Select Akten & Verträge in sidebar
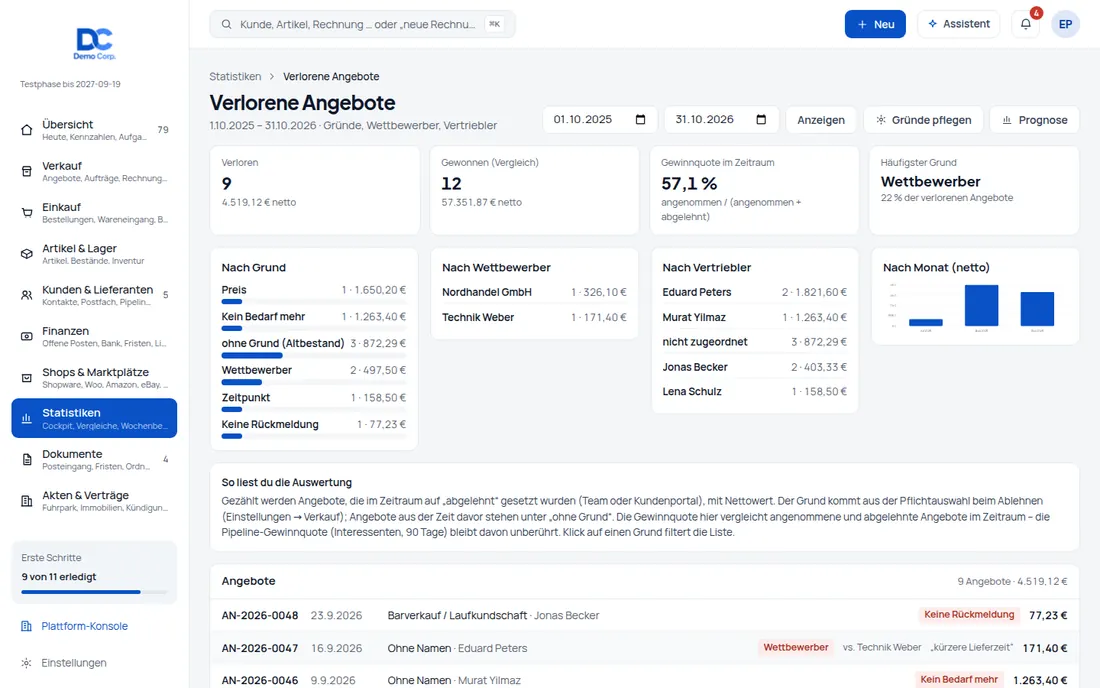The height and width of the screenshot is (688, 1100). point(94,501)
